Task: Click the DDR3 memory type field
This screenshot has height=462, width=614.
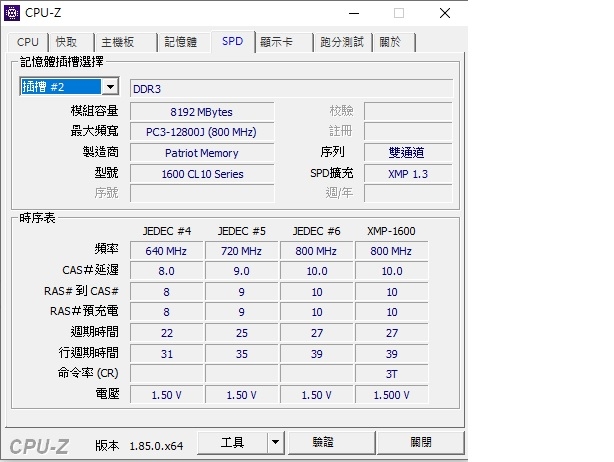Action: pyautogui.click(x=291, y=88)
